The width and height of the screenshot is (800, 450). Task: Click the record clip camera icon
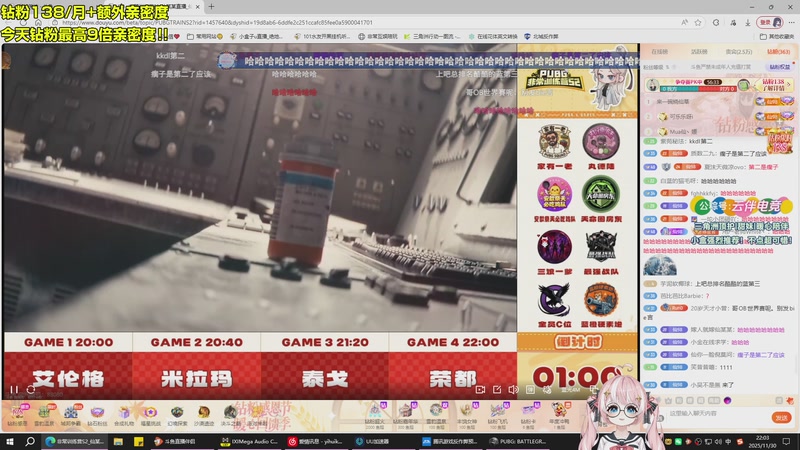(x=480, y=389)
